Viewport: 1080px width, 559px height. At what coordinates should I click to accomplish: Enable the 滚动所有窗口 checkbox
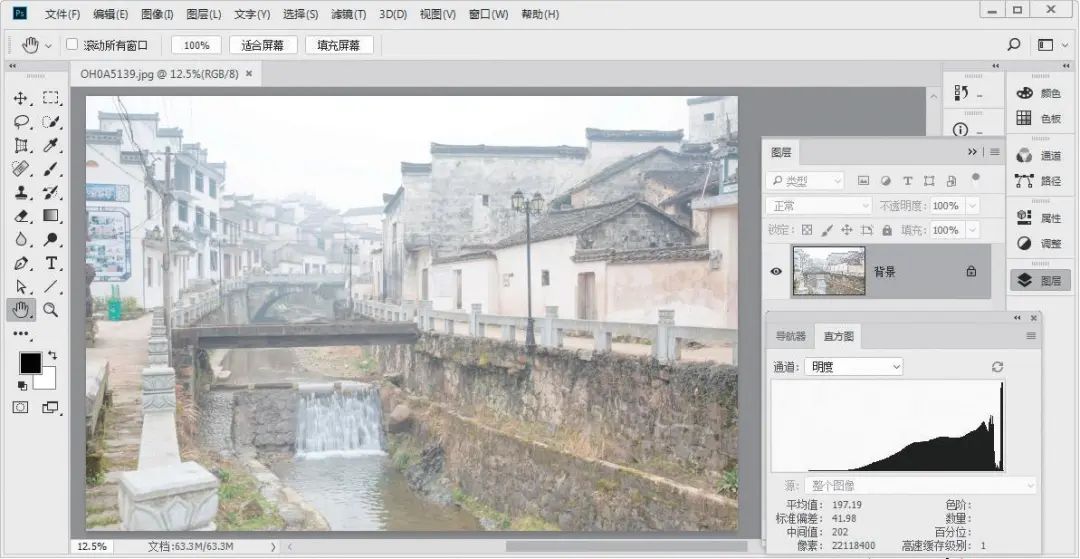72,45
